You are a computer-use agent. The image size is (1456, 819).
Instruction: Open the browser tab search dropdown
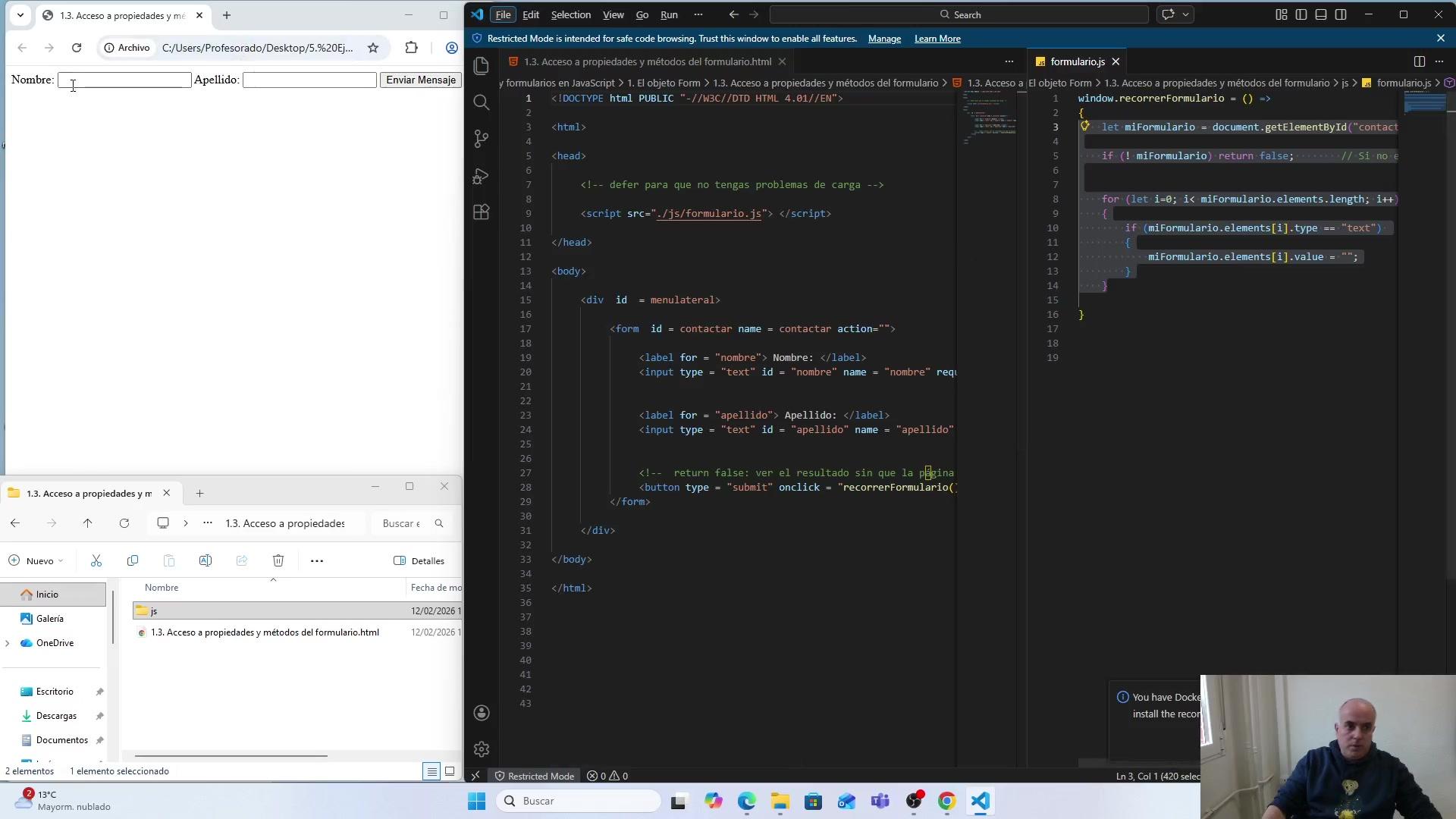20,15
